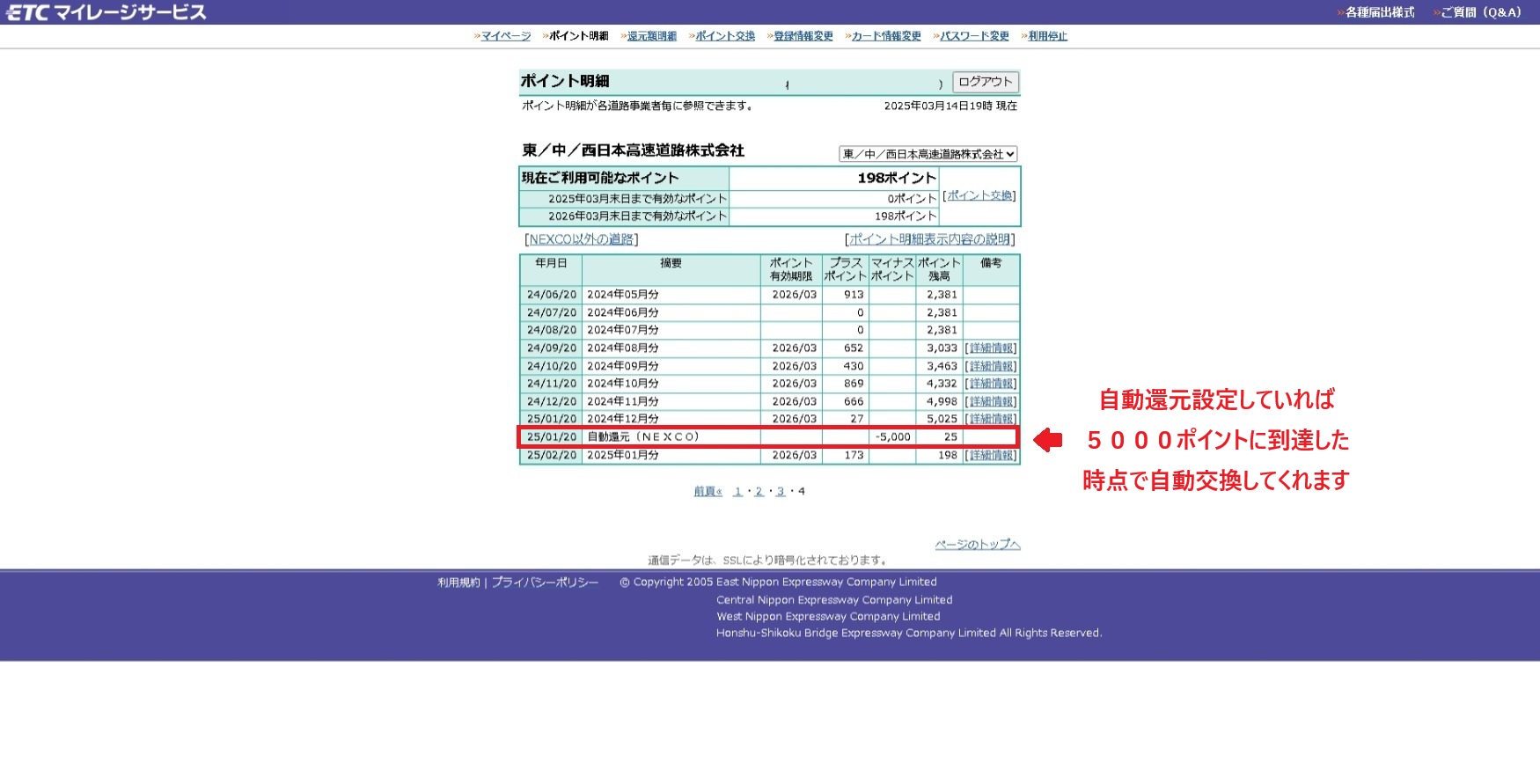Navigate to 登録情報変更

pos(803,36)
